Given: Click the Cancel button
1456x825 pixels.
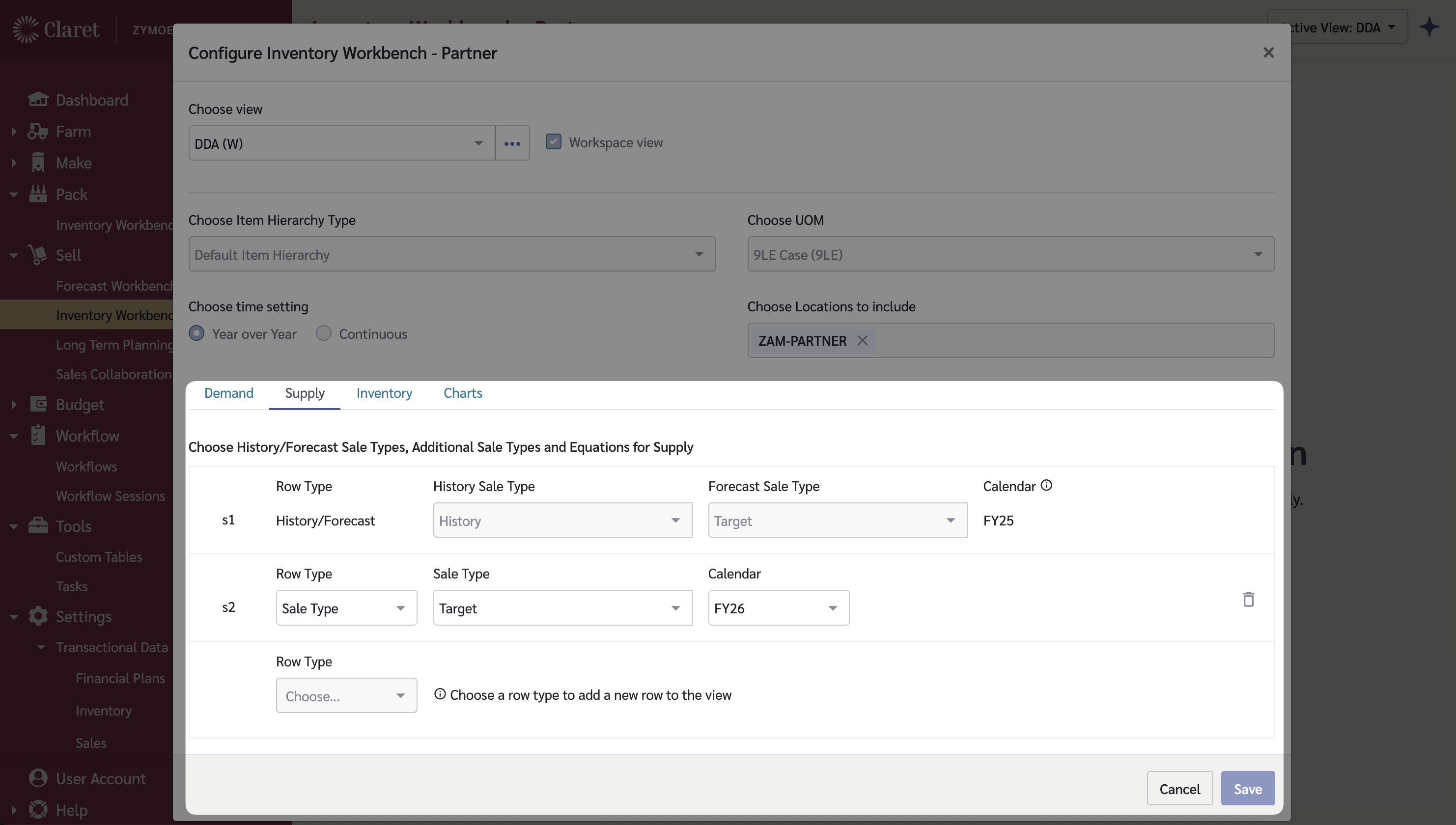Looking at the screenshot, I should click(1179, 789).
